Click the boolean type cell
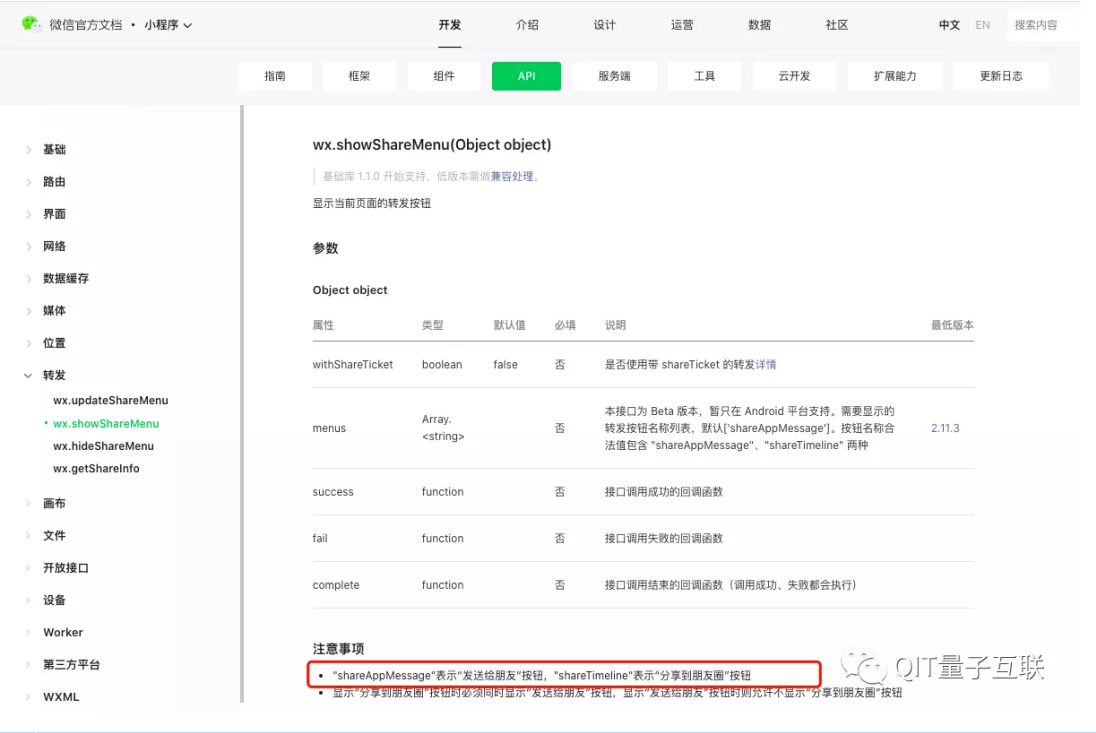The width and height of the screenshot is (1096, 733). [442, 364]
